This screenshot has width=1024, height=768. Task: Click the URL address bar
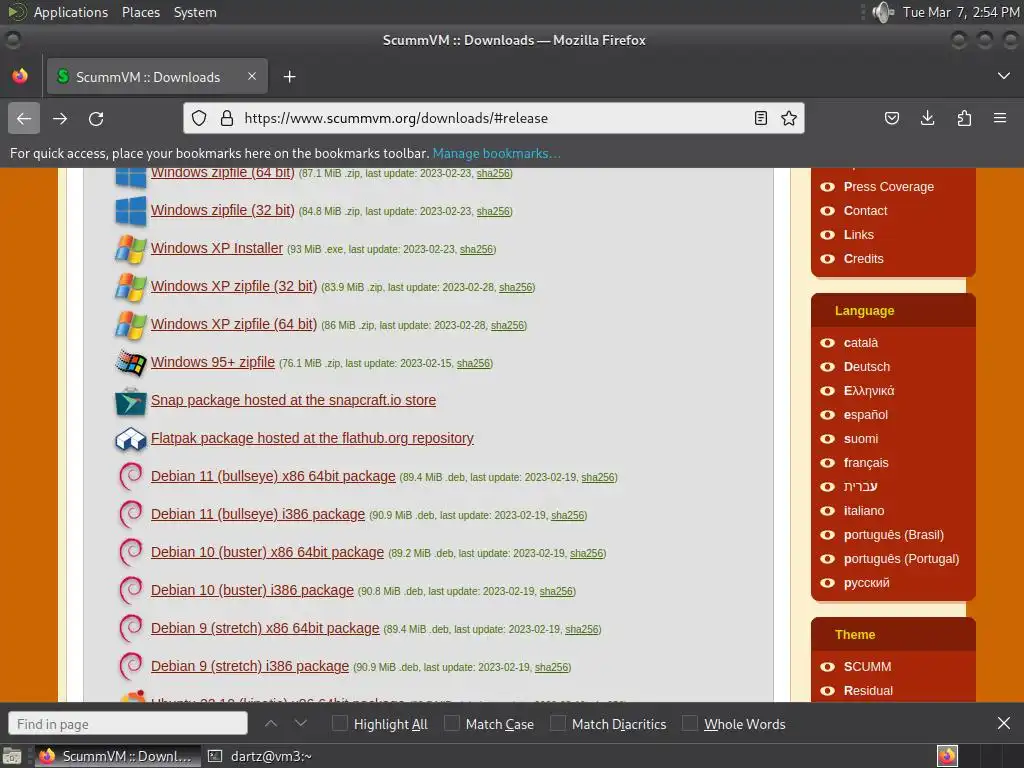[494, 118]
